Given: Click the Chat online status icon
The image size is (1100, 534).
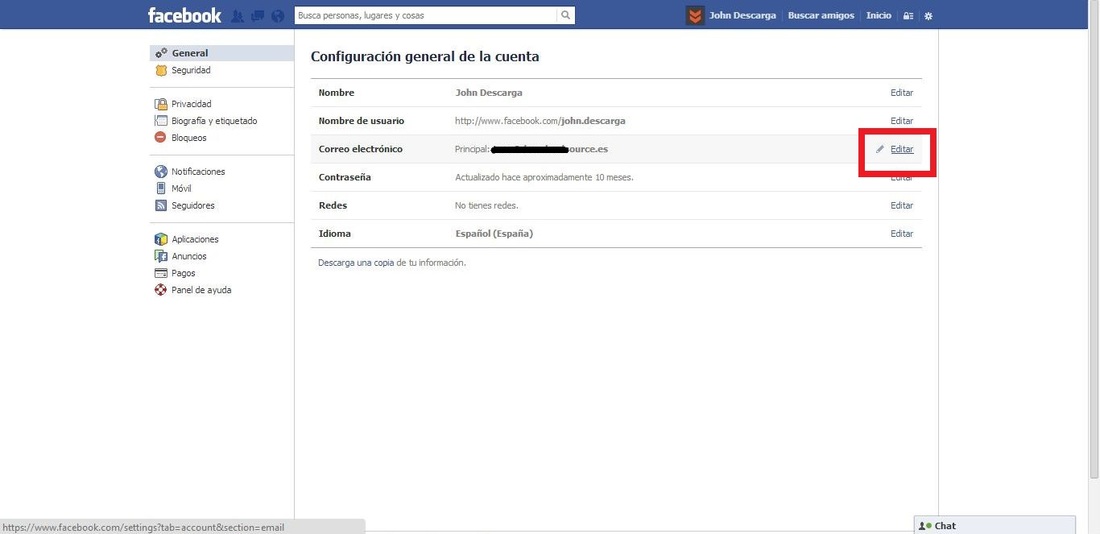Looking at the screenshot, I should (925, 526).
